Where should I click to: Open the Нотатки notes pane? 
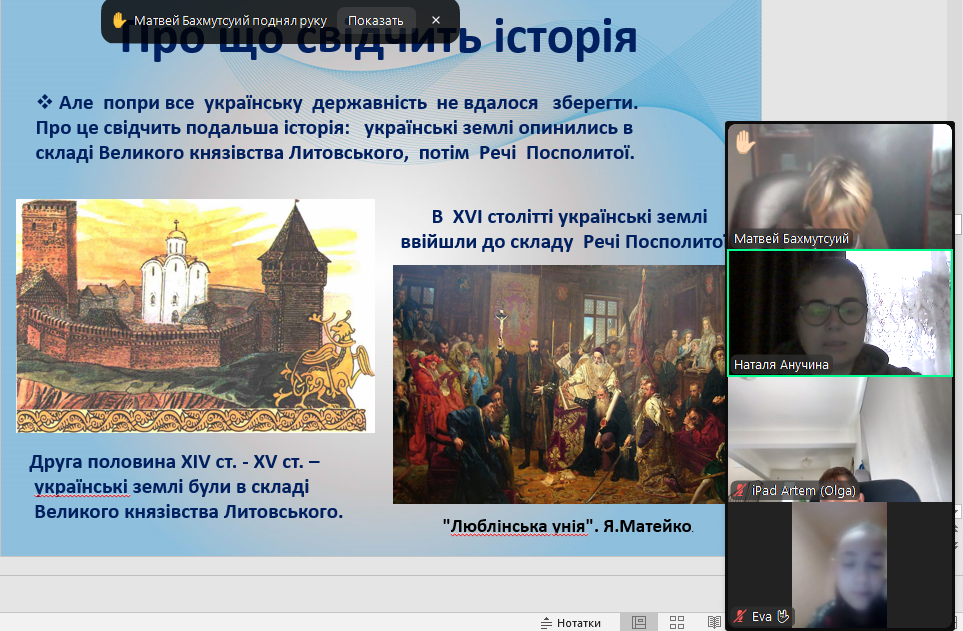click(571, 622)
